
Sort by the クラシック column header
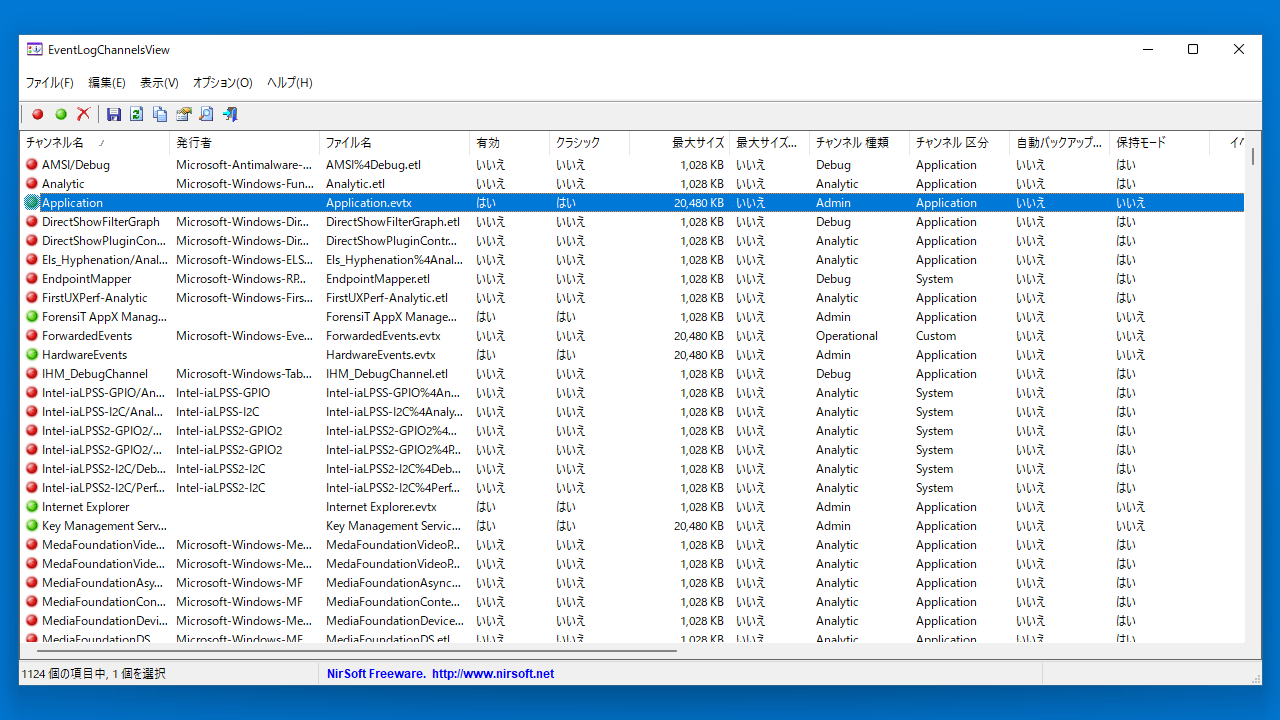point(589,143)
